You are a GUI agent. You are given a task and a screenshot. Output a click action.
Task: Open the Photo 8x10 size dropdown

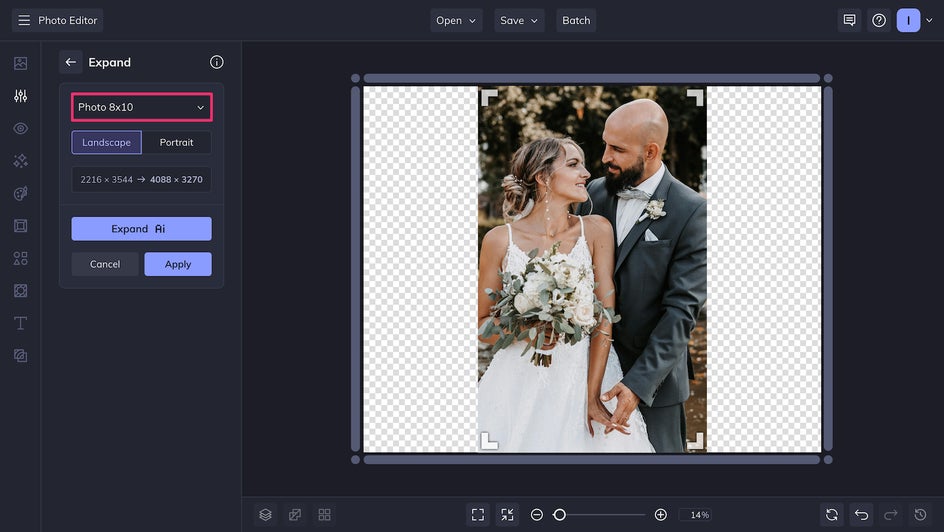point(141,107)
